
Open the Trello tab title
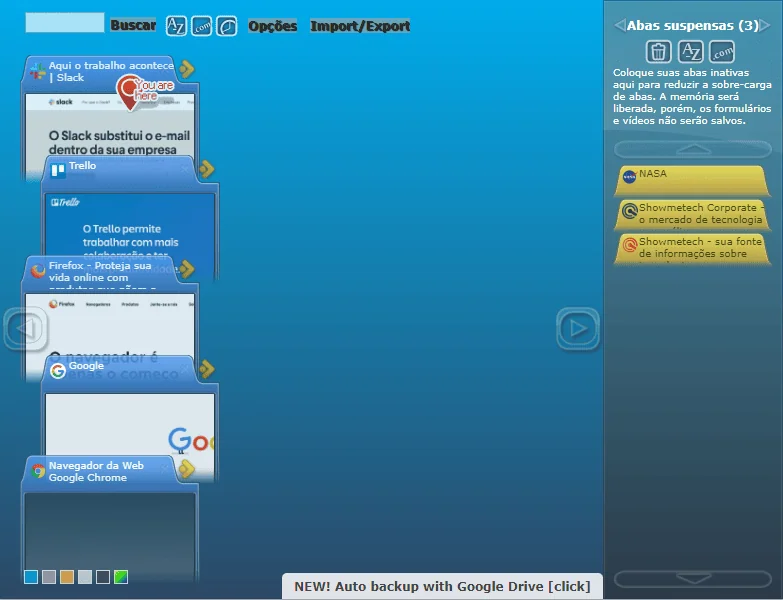click(82, 166)
